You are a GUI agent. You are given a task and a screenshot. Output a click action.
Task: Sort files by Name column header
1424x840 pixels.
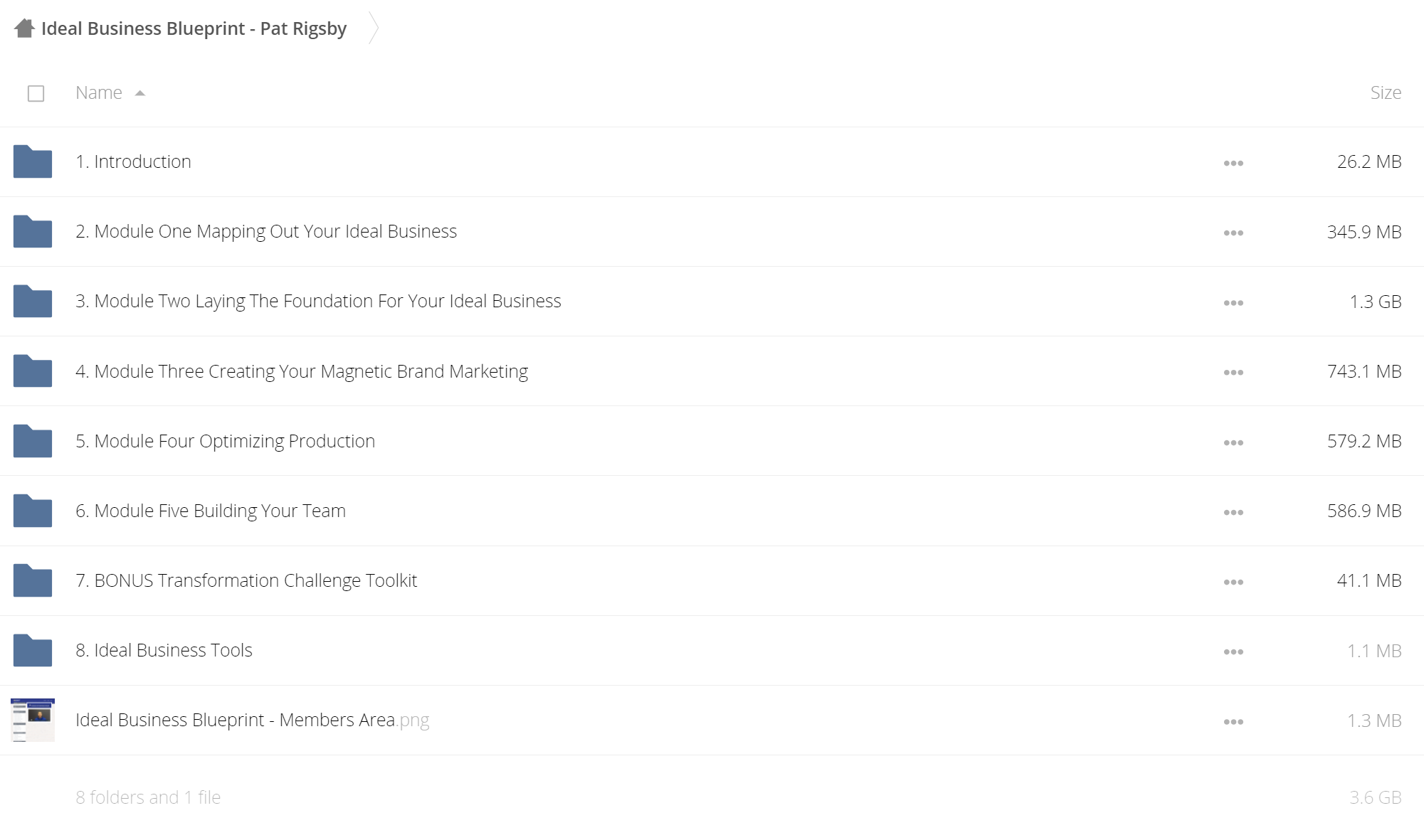pos(99,92)
